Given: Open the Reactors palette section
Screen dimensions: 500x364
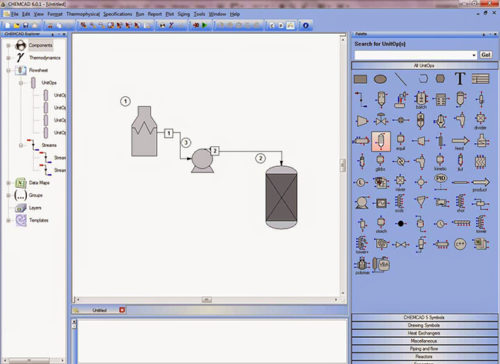Looking at the screenshot, I should (x=424, y=356).
